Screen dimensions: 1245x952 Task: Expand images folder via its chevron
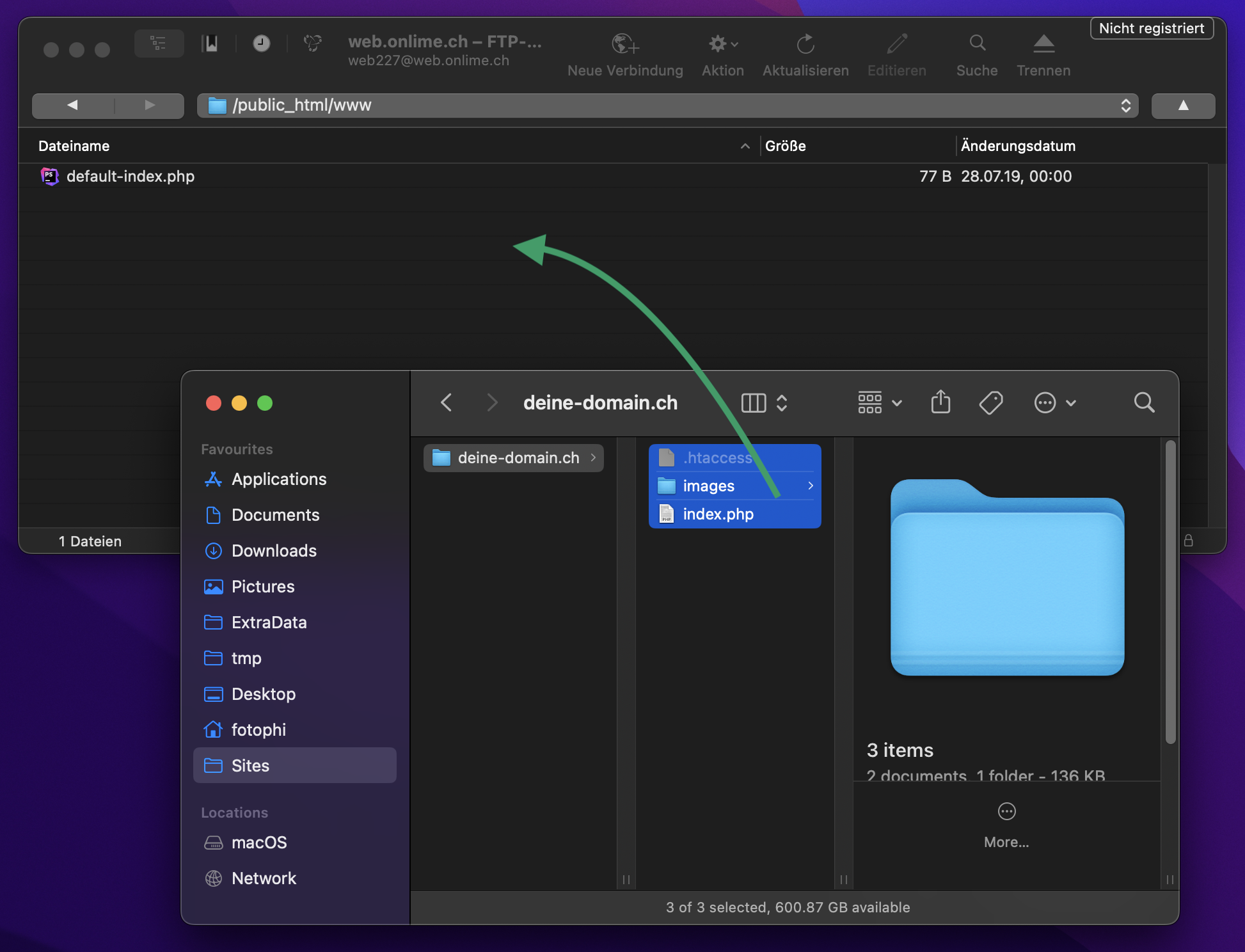pos(811,486)
